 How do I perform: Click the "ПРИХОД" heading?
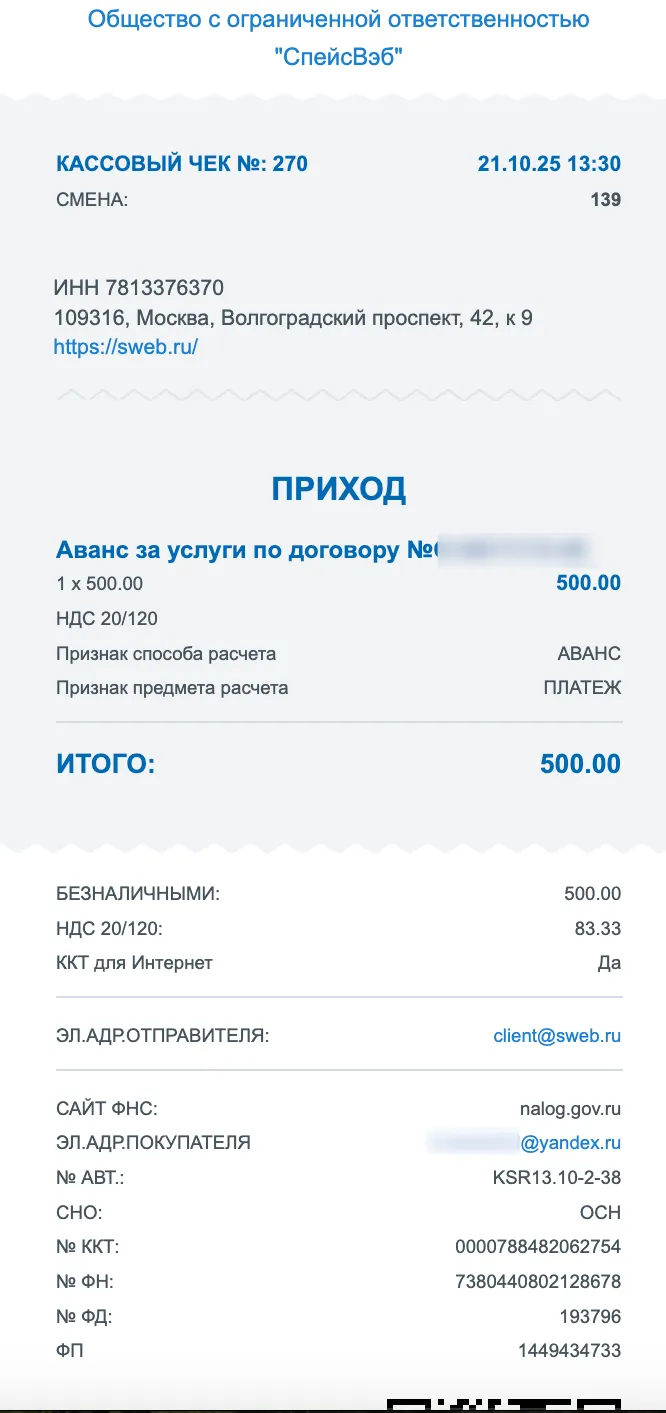point(338,489)
